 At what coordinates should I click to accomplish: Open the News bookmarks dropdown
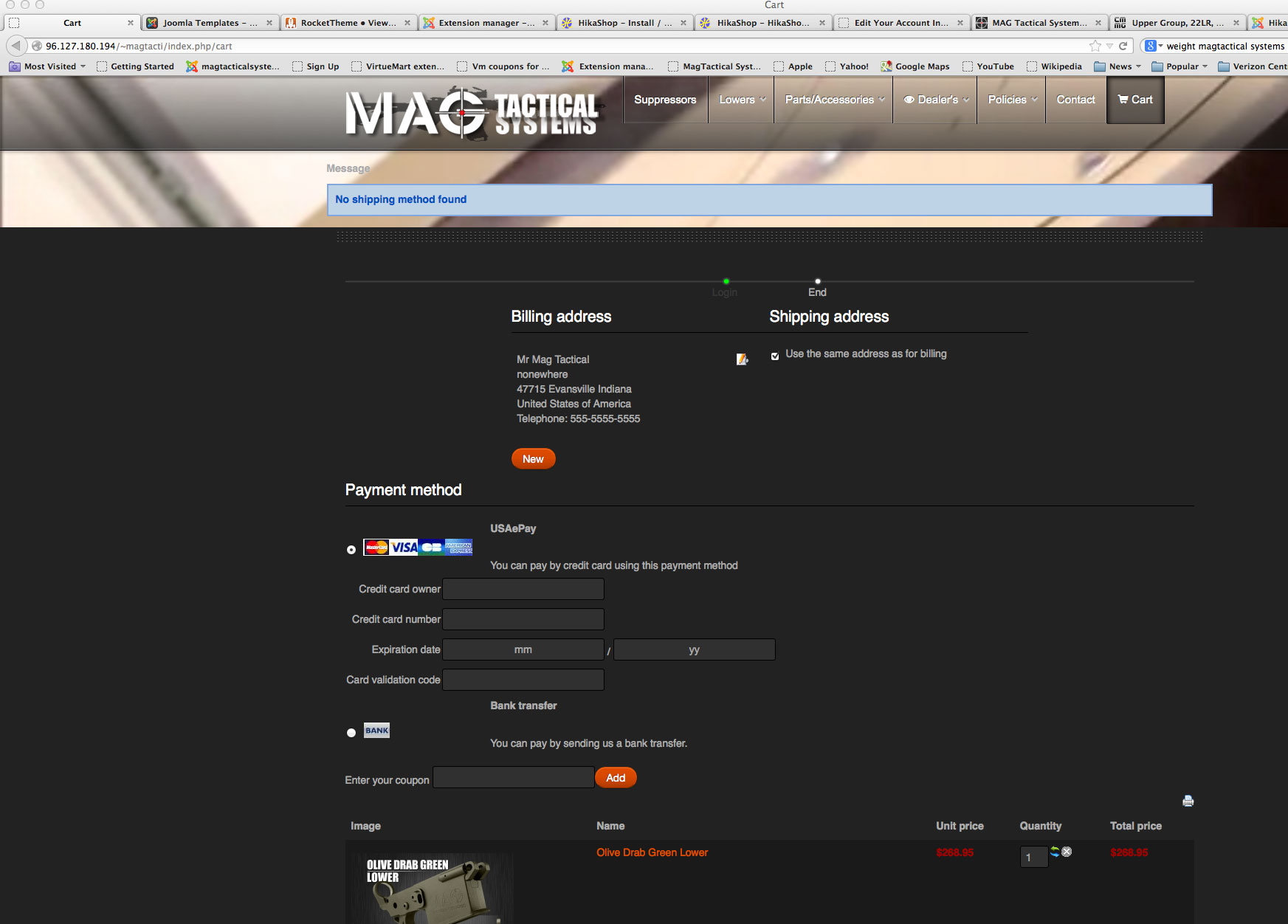click(1117, 66)
